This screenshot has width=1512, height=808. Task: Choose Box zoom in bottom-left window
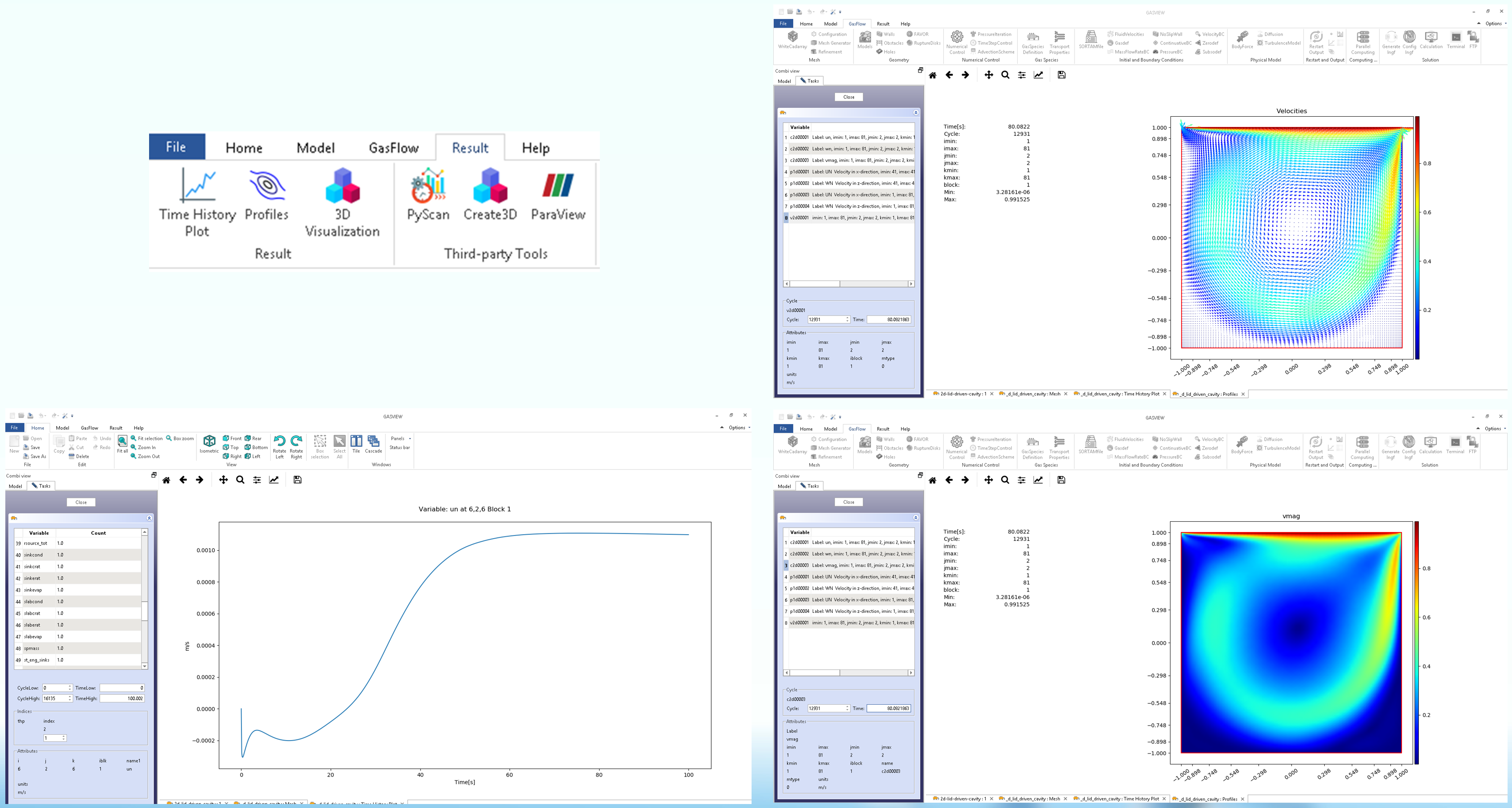click(x=180, y=439)
